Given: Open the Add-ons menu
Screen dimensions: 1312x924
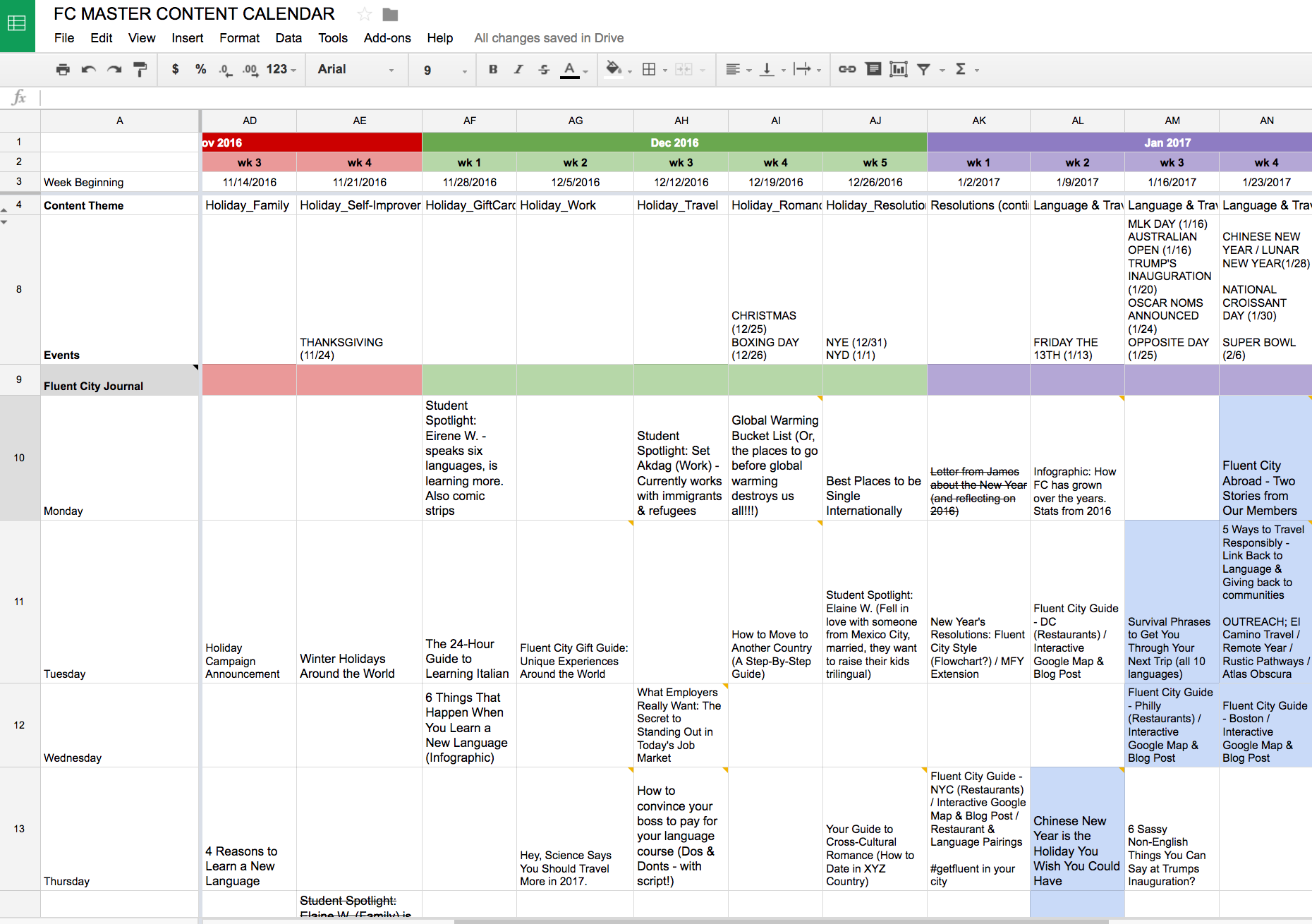Looking at the screenshot, I should 387,38.
